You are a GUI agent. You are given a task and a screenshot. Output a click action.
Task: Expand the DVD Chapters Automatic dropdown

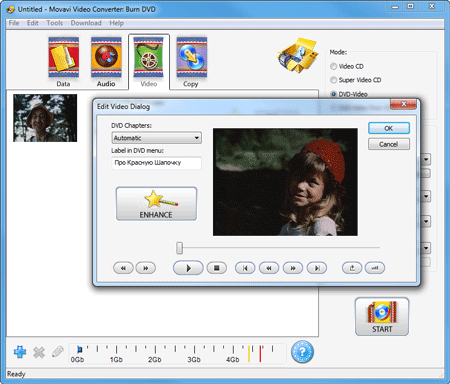pyautogui.click(x=156, y=138)
